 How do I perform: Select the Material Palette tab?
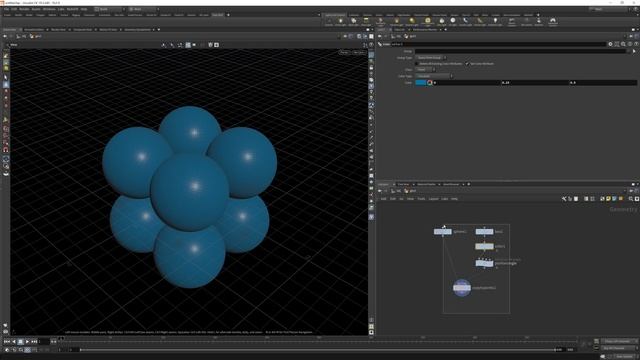[x=427, y=184]
